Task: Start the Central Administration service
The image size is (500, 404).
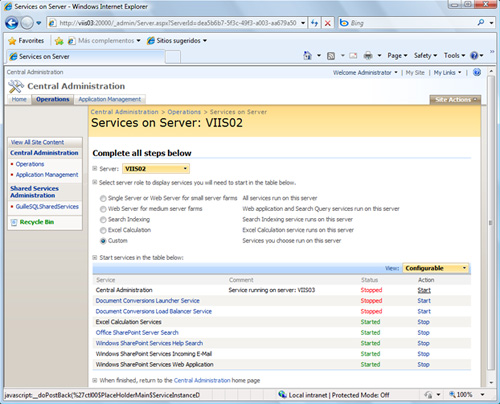Action: 424,290
